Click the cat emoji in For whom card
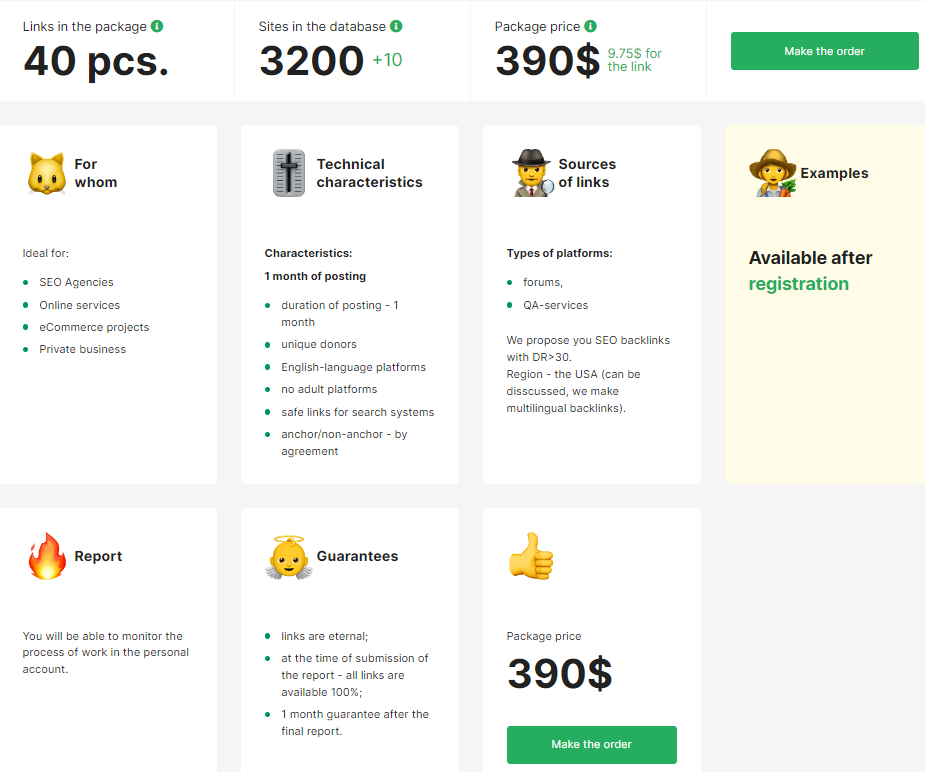This screenshot has height=772, width=925. coord(46,173)
